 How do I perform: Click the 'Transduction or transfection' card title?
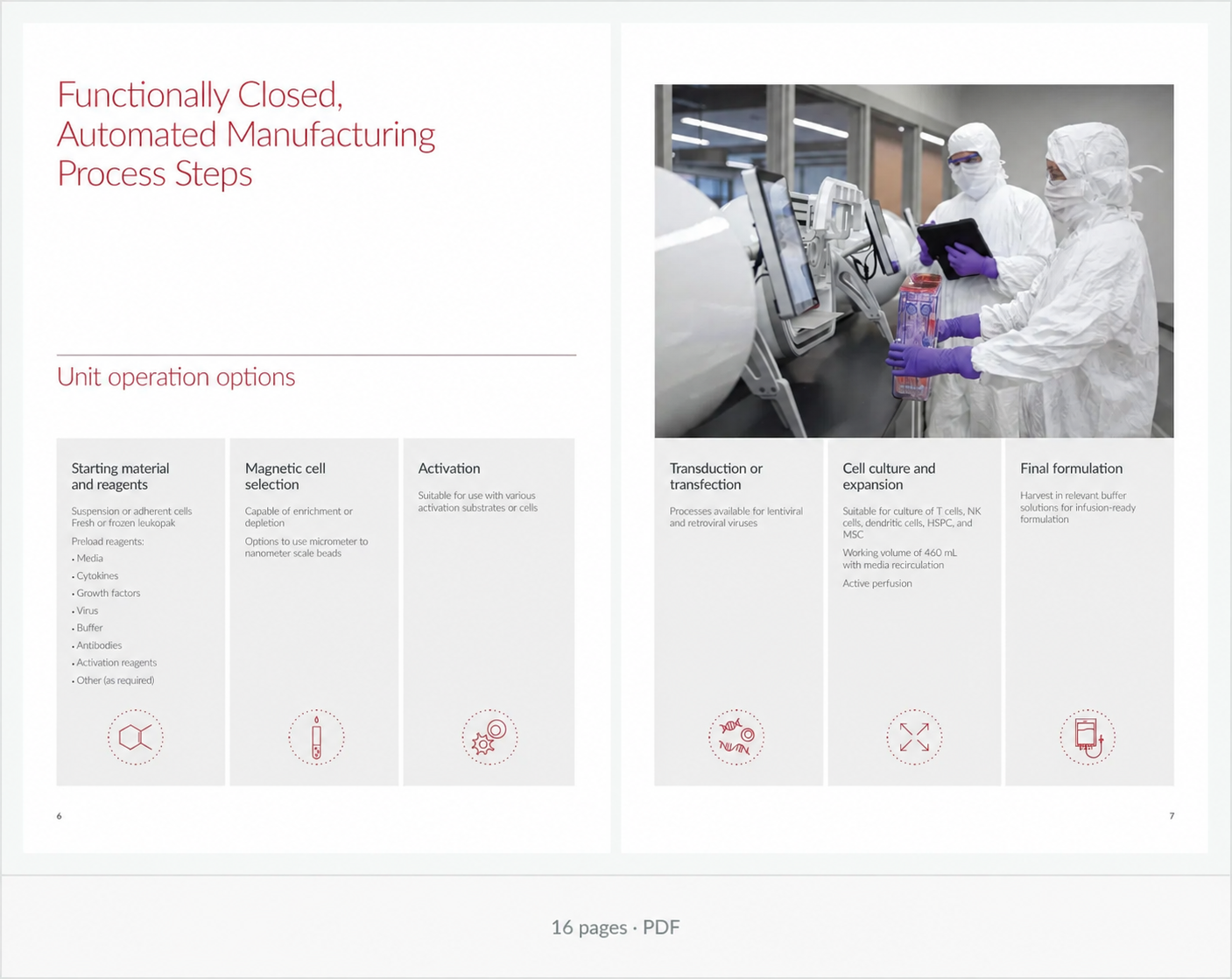[x=716, y=476]
